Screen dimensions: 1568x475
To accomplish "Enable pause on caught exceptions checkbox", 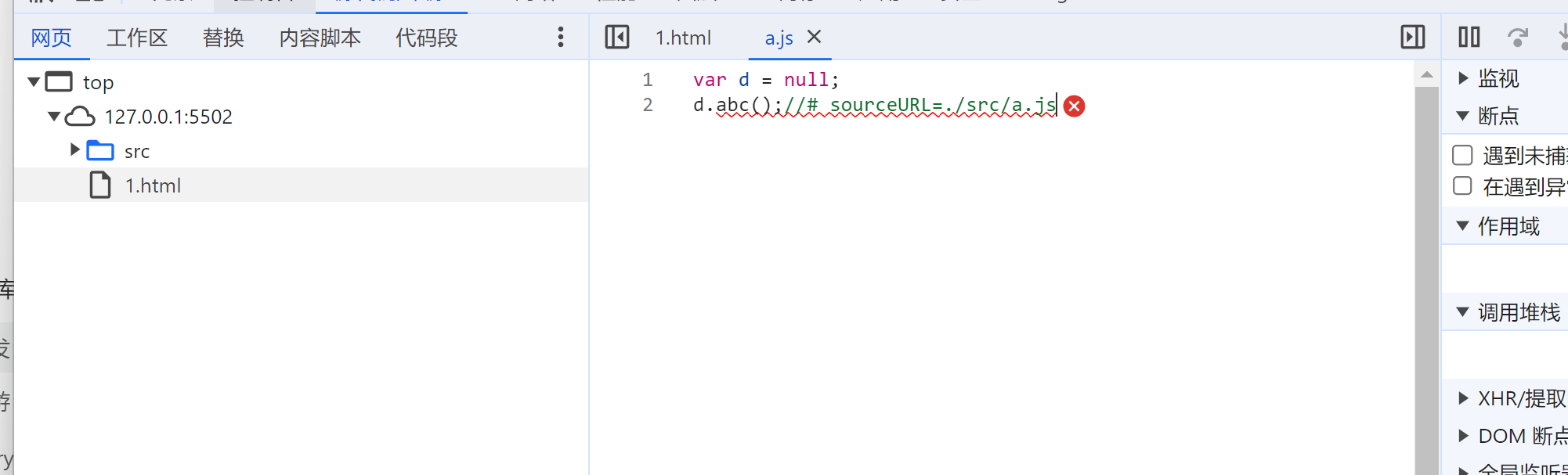I will coord(1462,186).
